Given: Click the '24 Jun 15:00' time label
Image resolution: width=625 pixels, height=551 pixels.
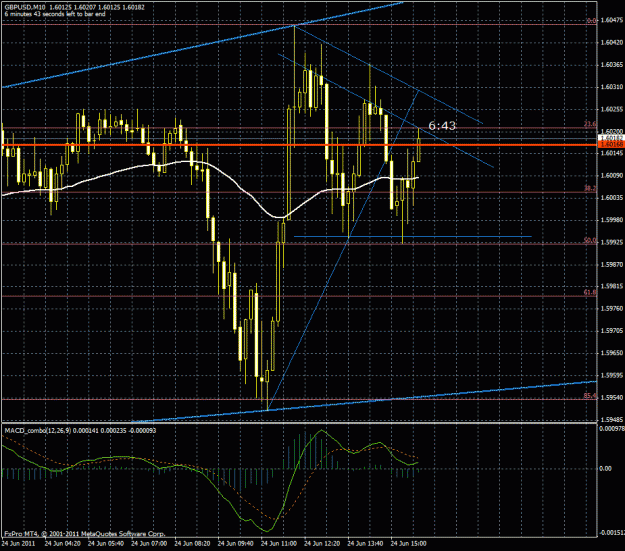Looking at the screenshot, I should click(408, 543).
